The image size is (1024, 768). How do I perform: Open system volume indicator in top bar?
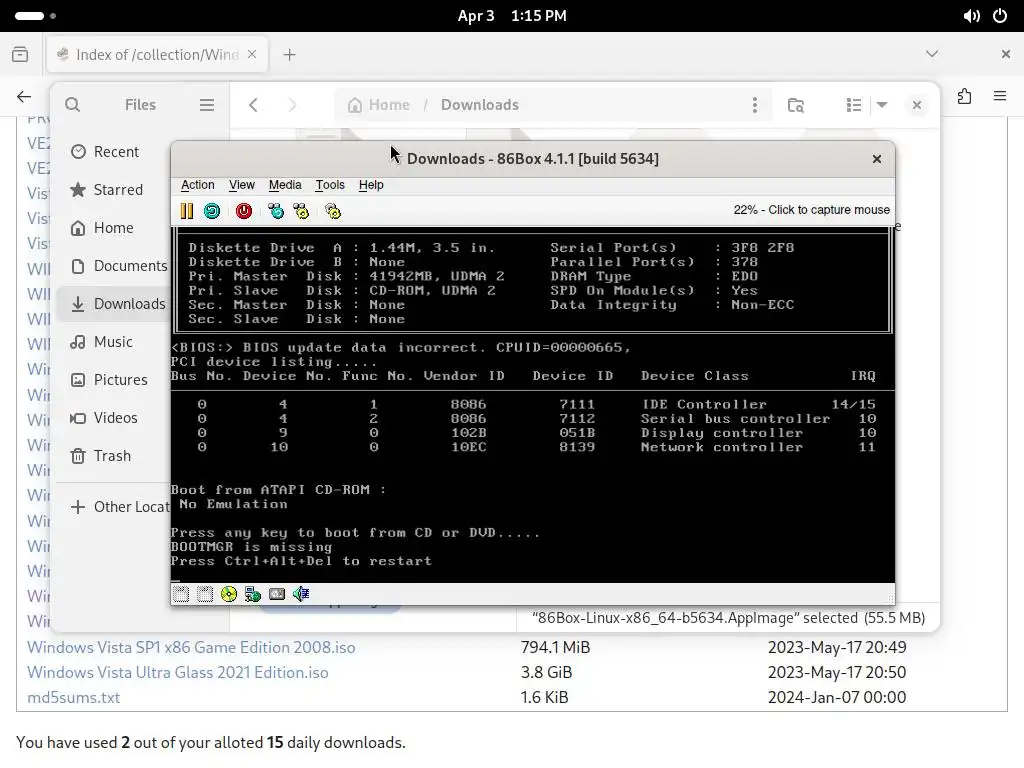point(971,16)
